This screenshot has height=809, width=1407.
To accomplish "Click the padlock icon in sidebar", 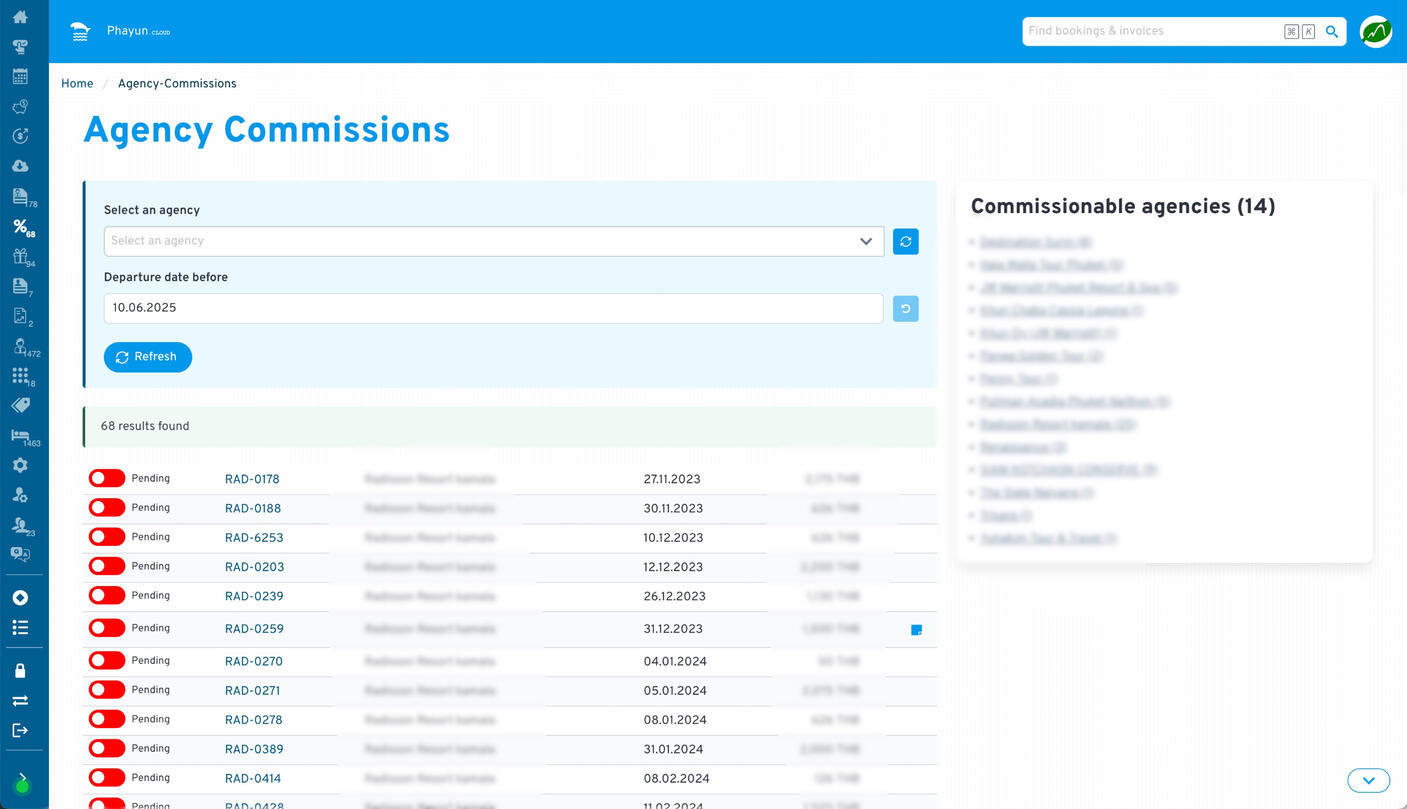I will 20,671.
